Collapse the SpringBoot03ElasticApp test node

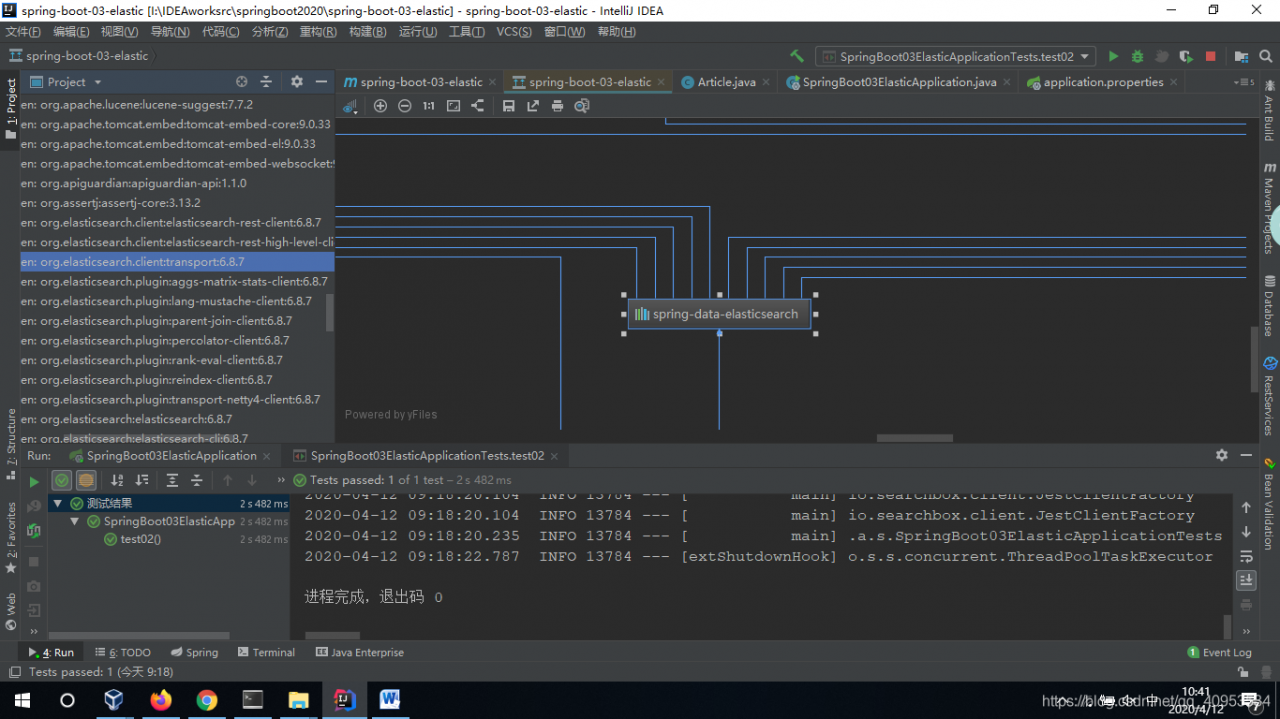pyautogui.click(x=75, y=521)
